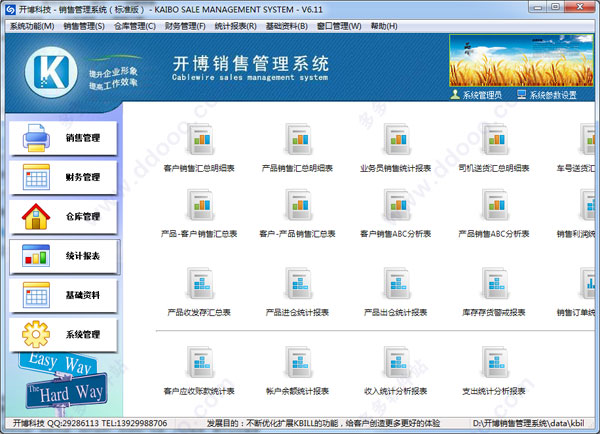Open the 业务员销售统计报表 report icon
The width and height of the screenshot is (600, 434).
(396, 139)
